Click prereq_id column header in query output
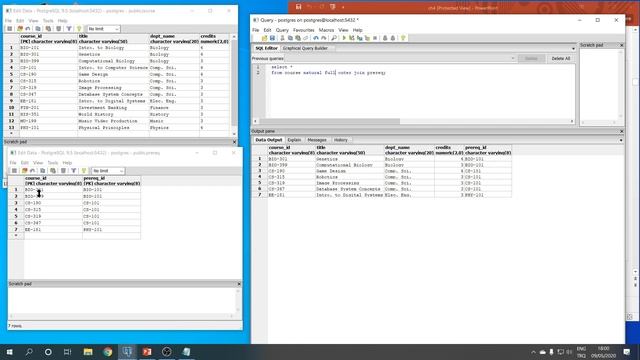 [487, 150]
